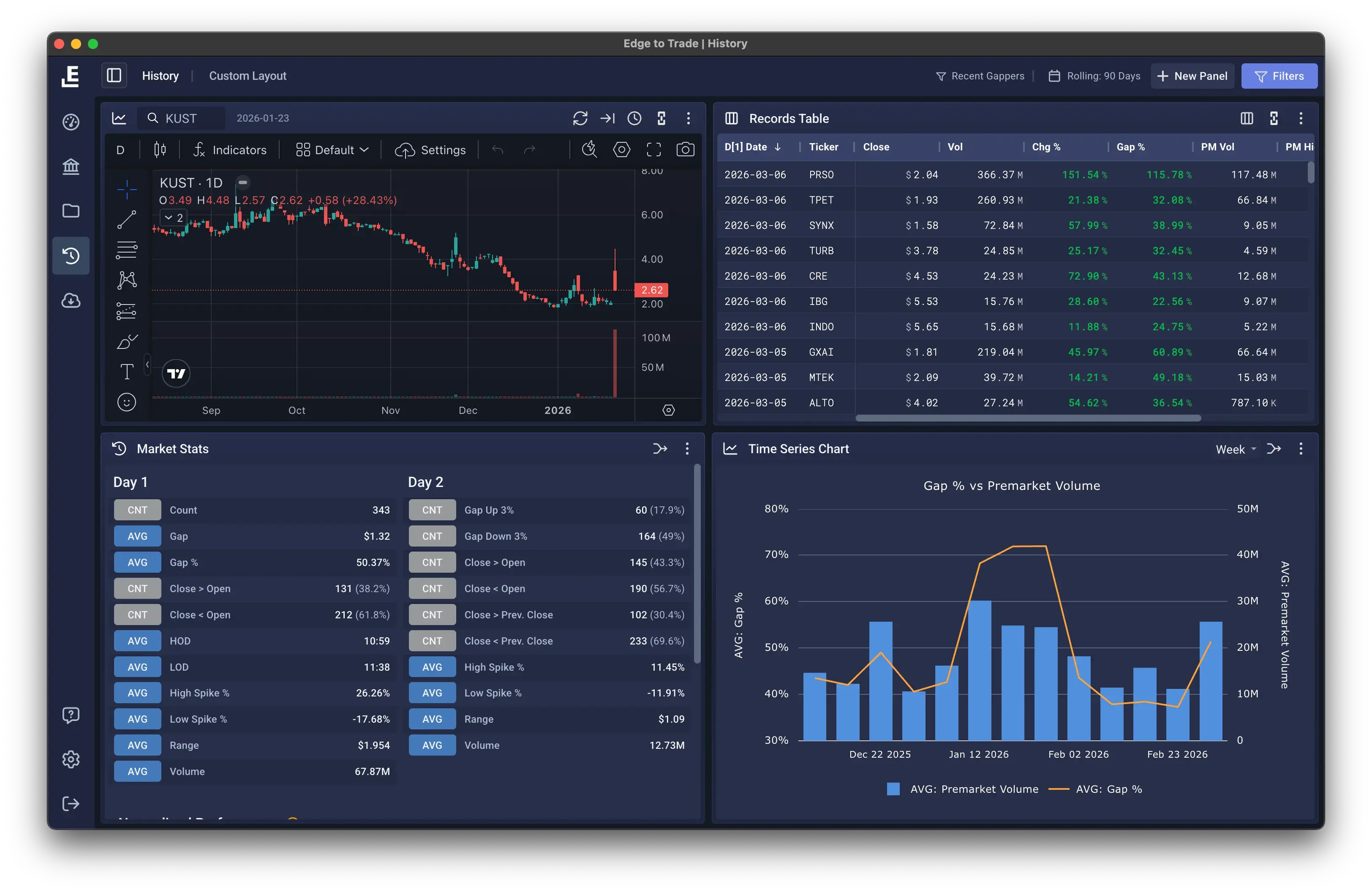Toggle the left sidebar panel visibility
1372x892 pixels.
114,76
